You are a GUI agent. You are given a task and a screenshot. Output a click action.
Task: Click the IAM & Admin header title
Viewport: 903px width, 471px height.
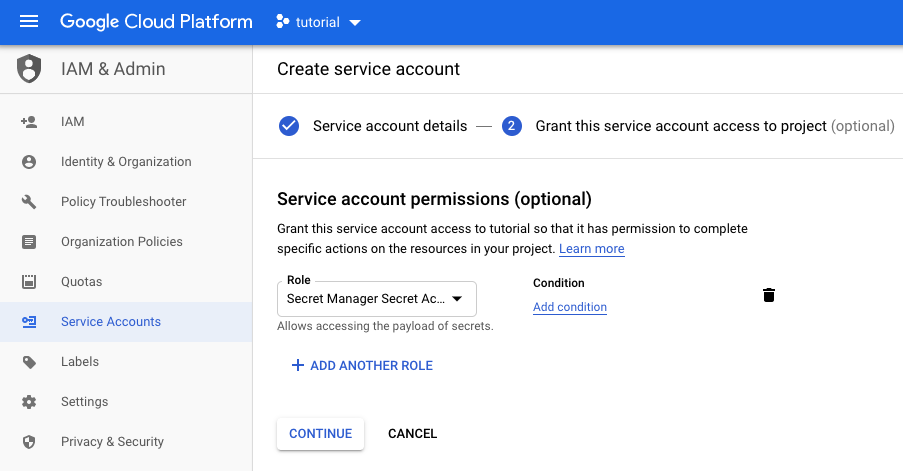[113, 69]
